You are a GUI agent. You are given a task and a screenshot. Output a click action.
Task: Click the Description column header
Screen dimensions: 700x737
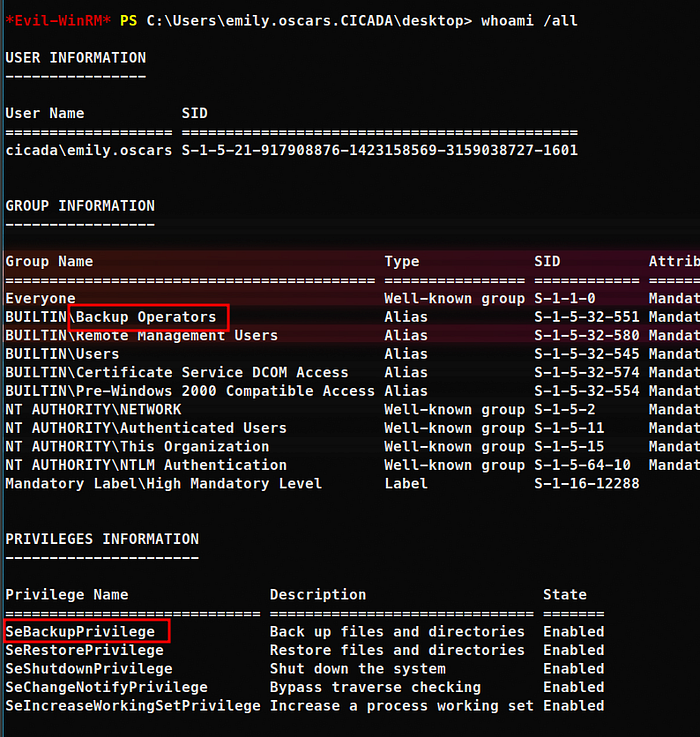pos(318,595)
